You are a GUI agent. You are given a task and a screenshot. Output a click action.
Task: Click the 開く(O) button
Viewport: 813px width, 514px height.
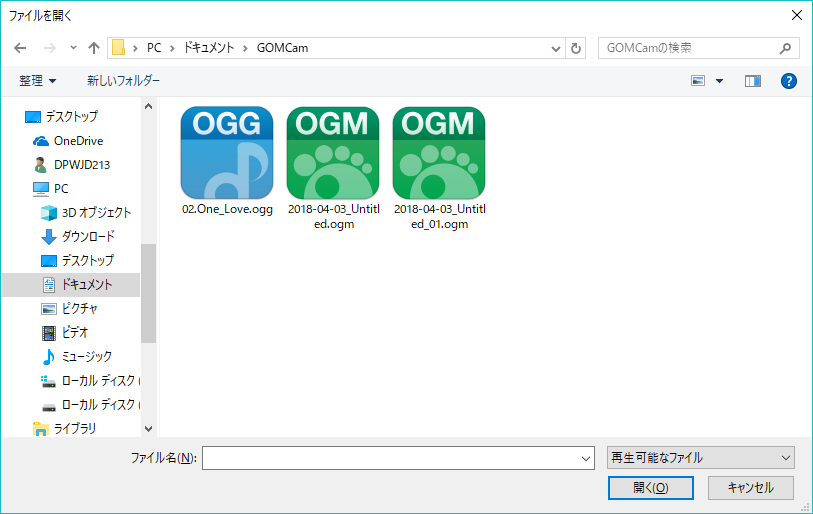[x=650, y=488]
